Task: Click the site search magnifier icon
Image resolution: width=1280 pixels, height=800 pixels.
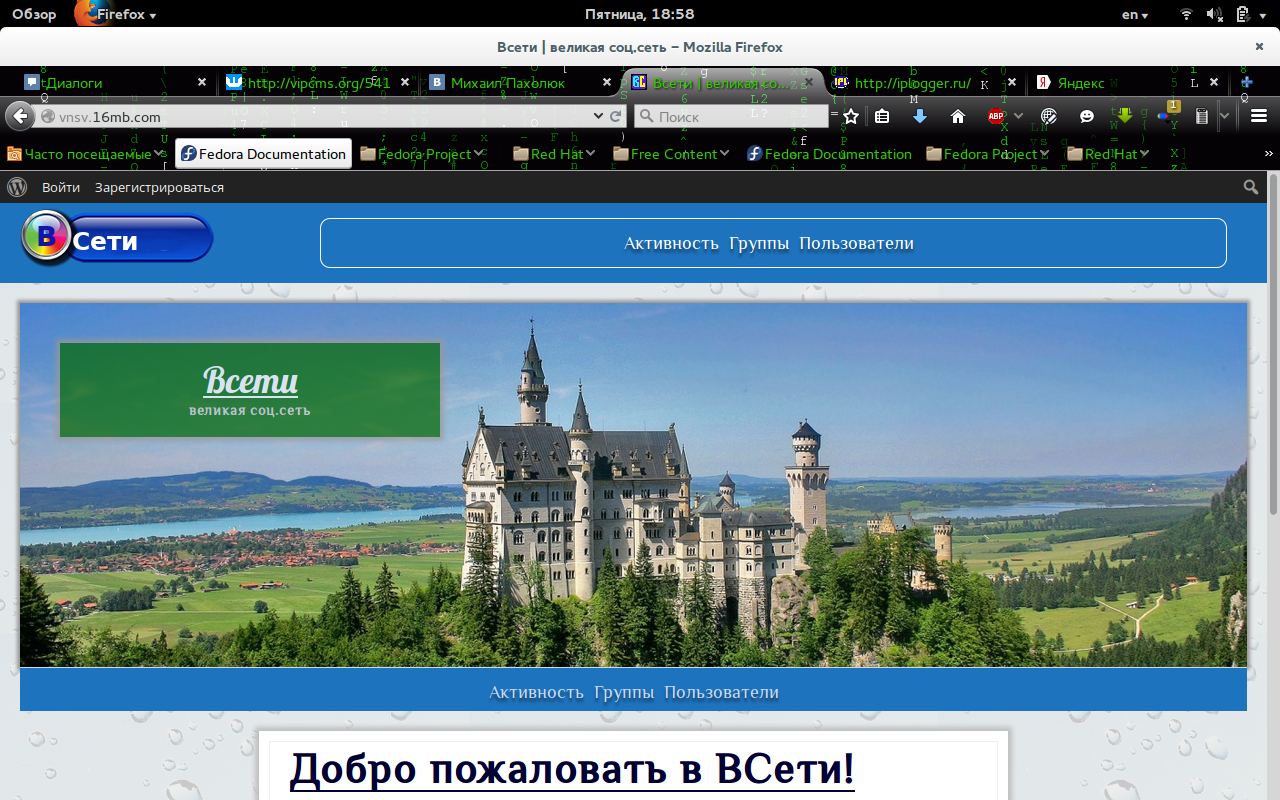Action: click(1251, 187)
